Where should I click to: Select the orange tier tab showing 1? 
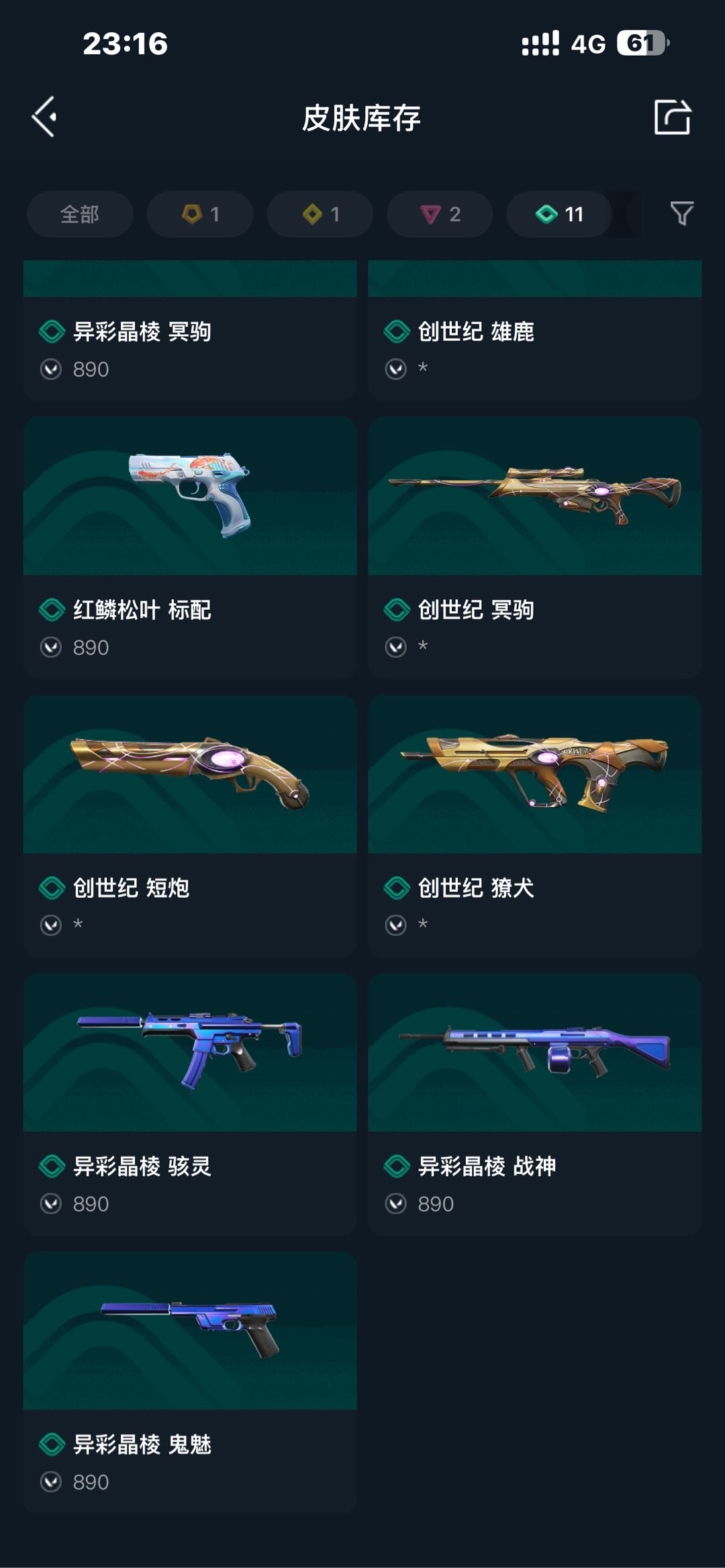click(x=200, y=214)
